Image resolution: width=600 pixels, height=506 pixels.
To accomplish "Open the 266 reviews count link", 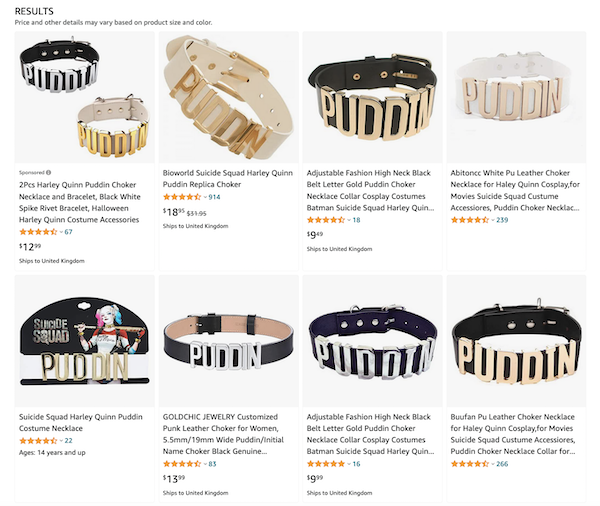I will pyautogui.click(x=502, y=464).
